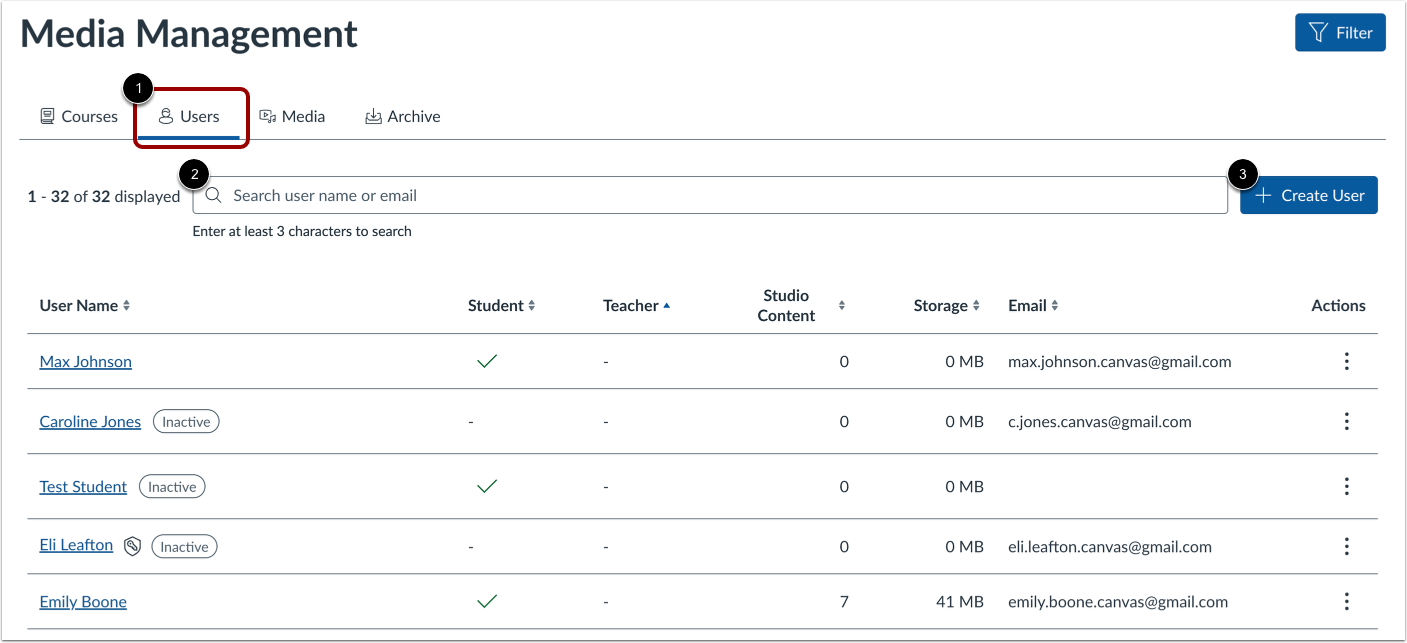Open Max Johnson's user profile link
Screen dimensions: 1407x643
click(x=86, y=362)
